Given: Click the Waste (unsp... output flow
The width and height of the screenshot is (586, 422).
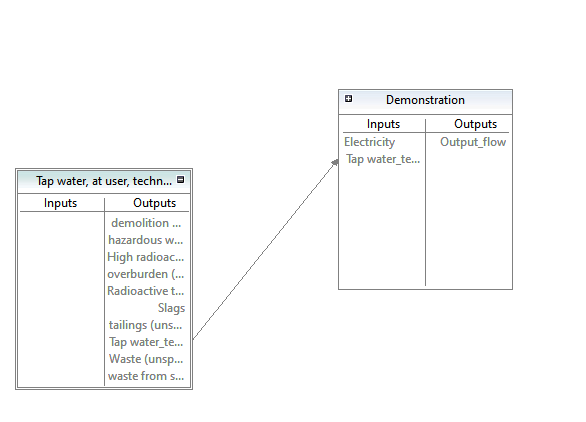Looking at the screenshot, I should click(x=146, y=359).
